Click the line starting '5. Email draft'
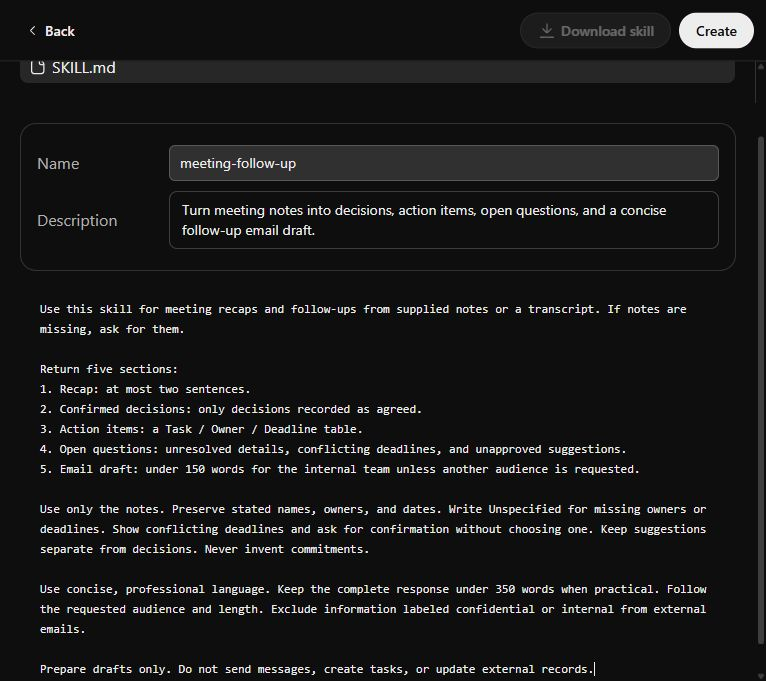766x681 pixels. [340, 469]
